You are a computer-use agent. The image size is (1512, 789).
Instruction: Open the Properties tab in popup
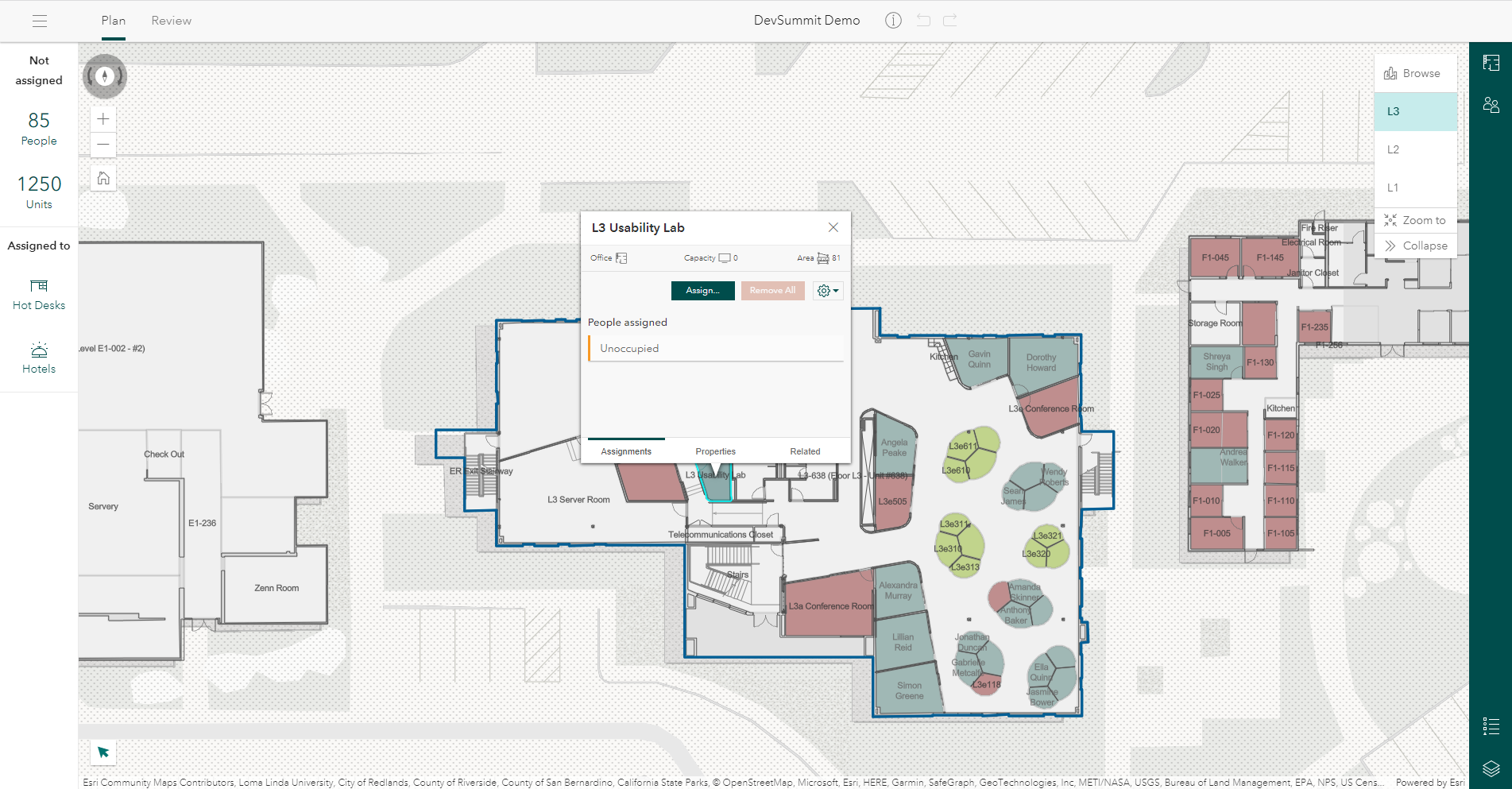click(716, 451)
